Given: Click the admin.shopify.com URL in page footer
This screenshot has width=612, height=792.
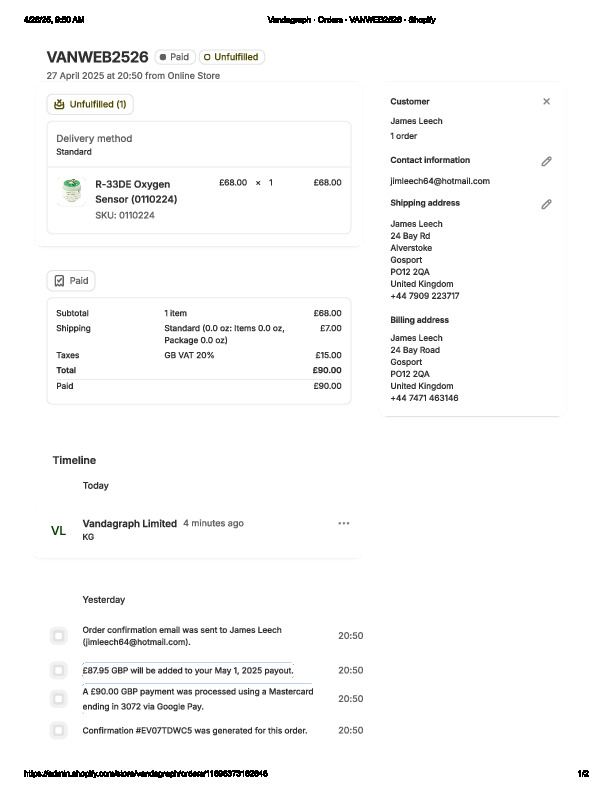Looking at the screenshot, I should click(145, 774).
